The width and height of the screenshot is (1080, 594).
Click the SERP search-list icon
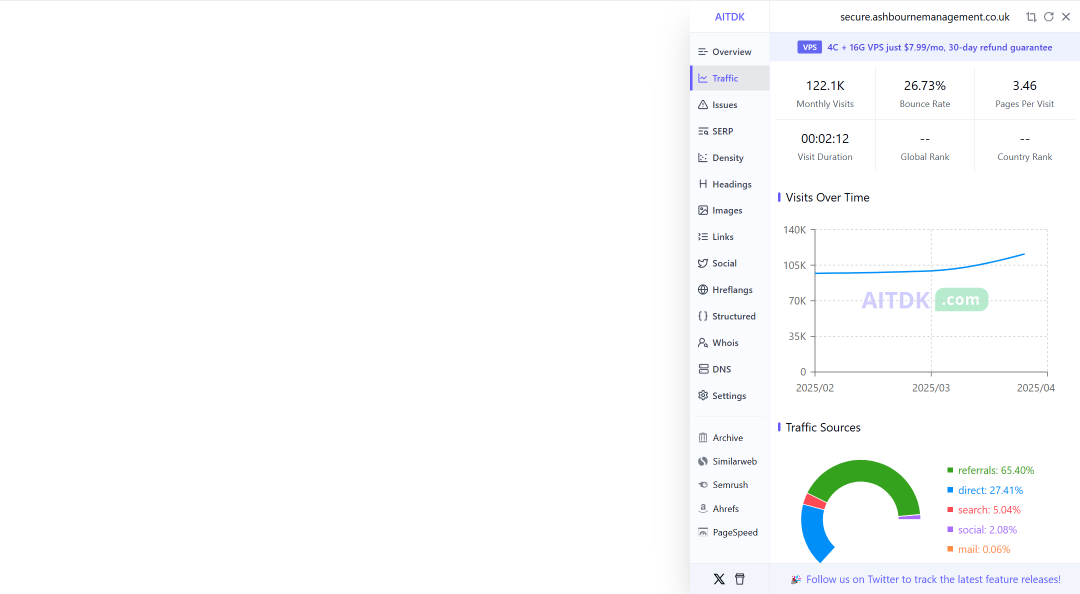point(703,131)
